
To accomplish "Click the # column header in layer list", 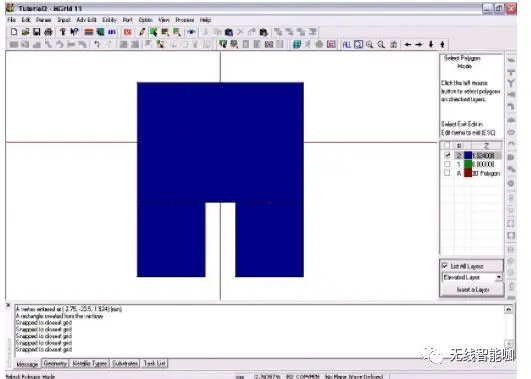I will coord(459,146).
